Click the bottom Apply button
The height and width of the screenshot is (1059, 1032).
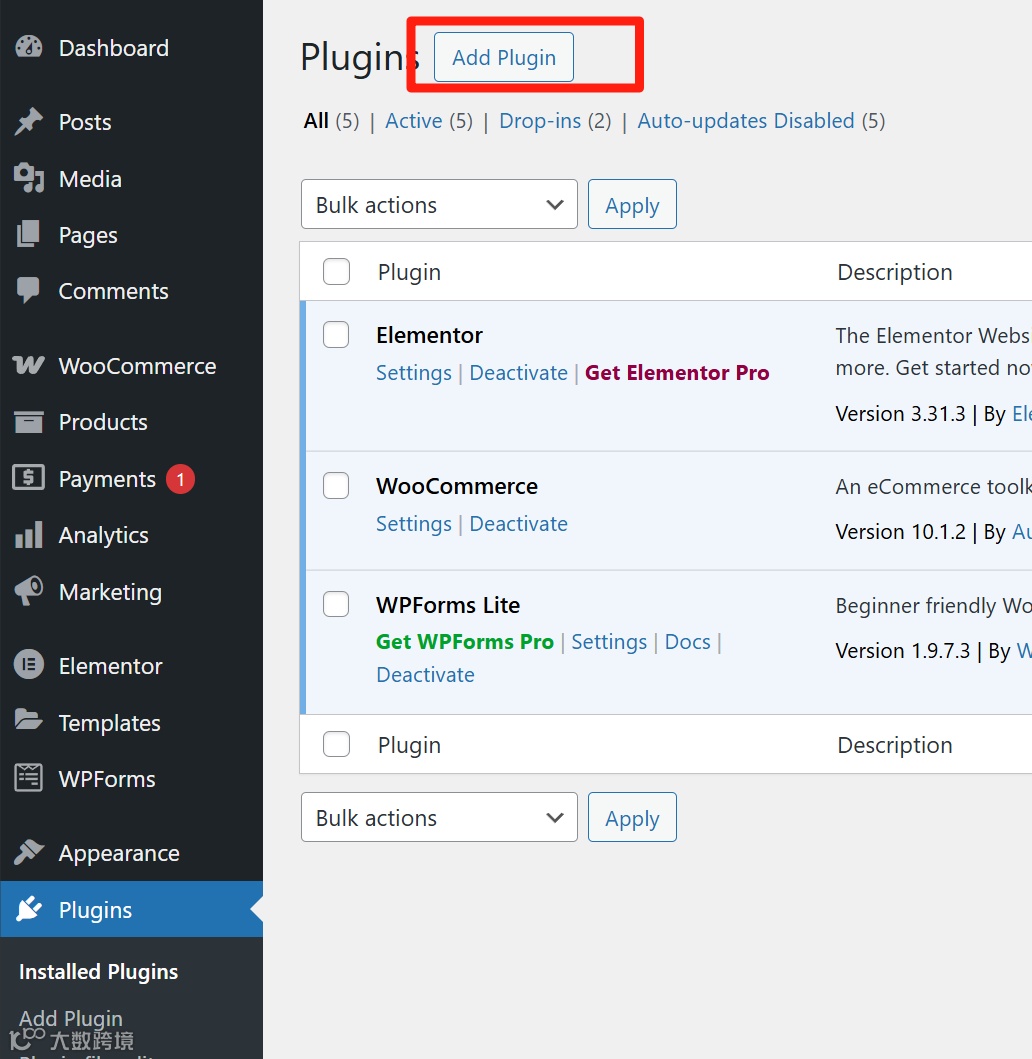632,817
